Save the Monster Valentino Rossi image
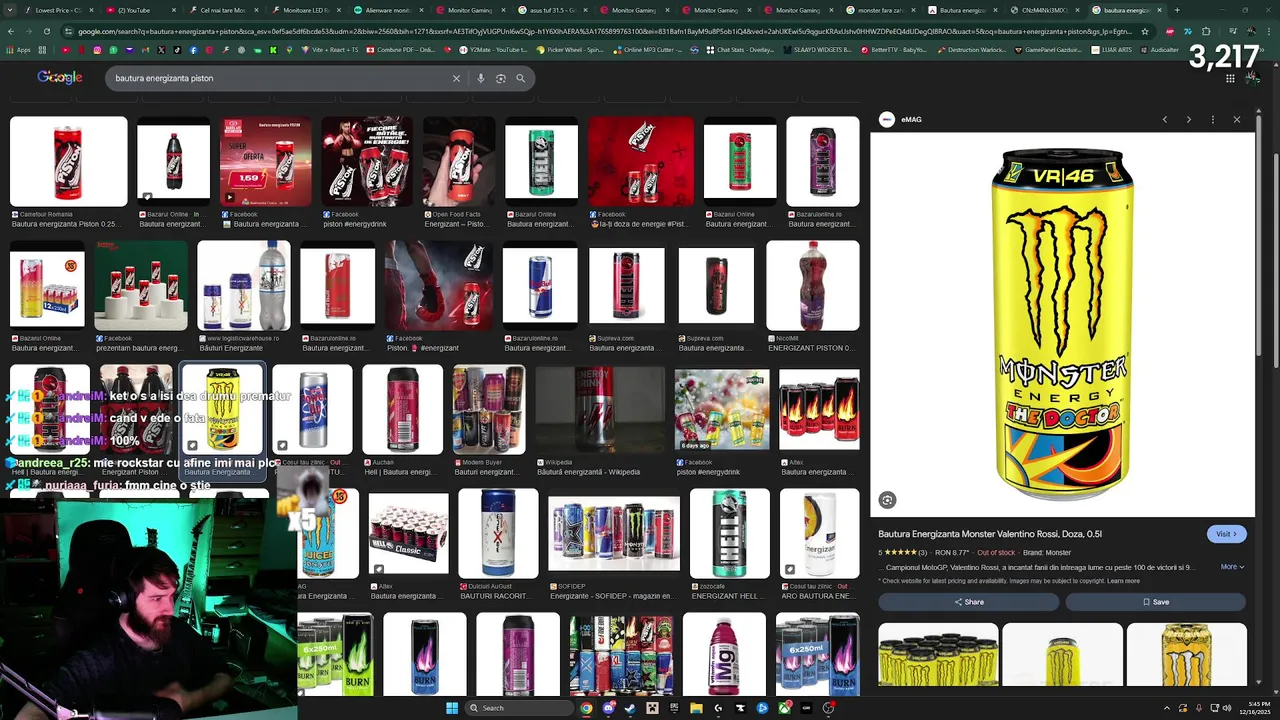This screenshot has width=1280, height=720. tap(1155, 602)
